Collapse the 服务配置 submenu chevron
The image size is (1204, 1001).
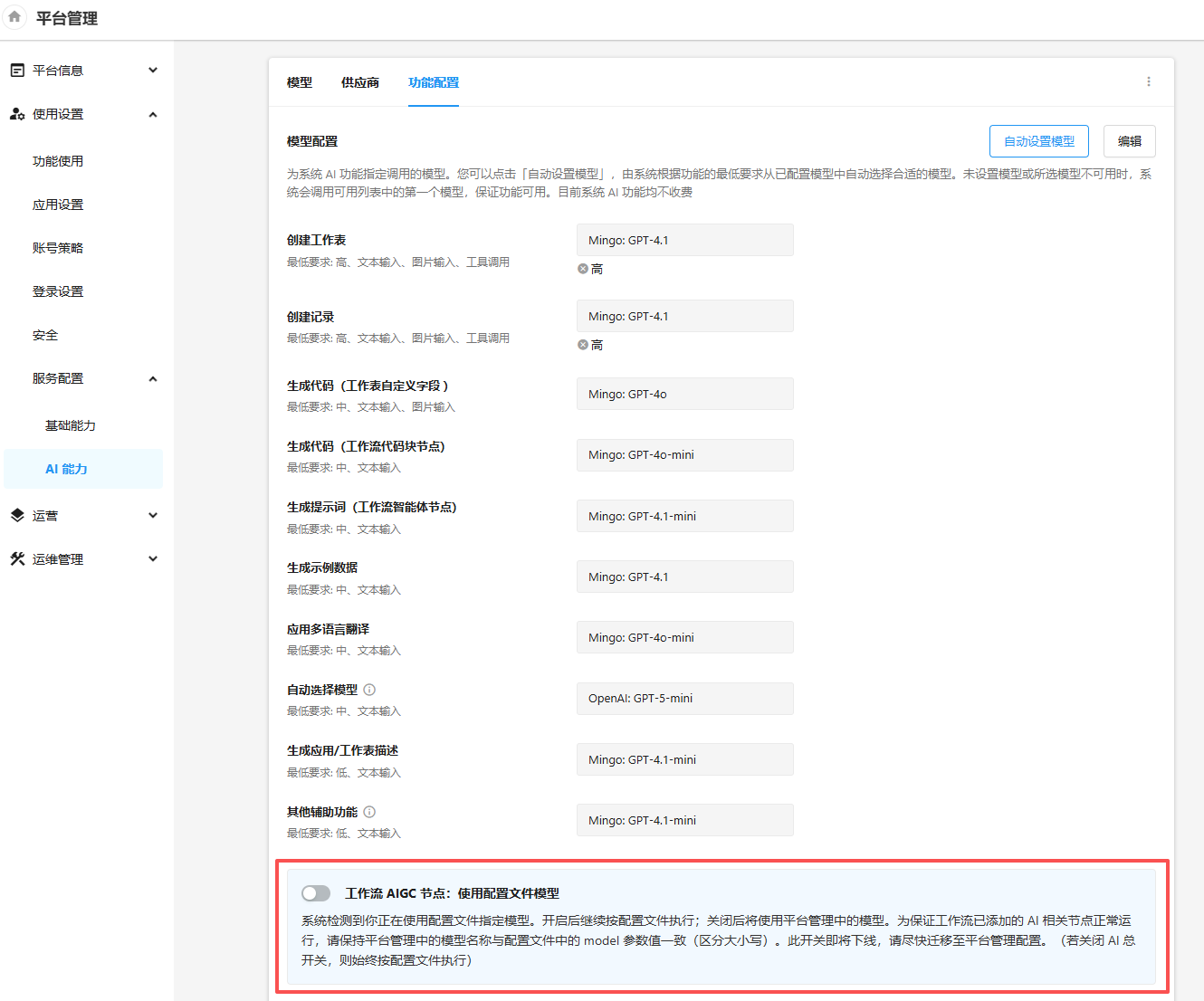coord(153,378)
